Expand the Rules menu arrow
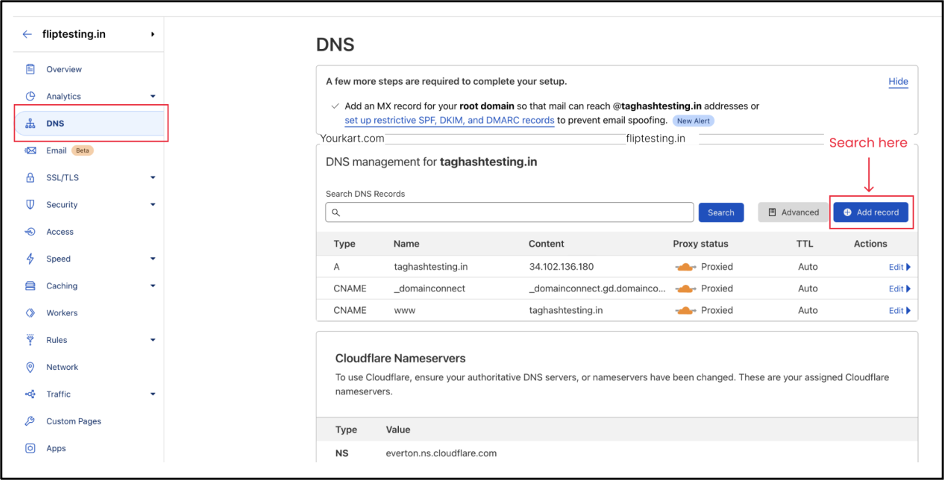Screen dimensions: 945x481 [152, 340]
